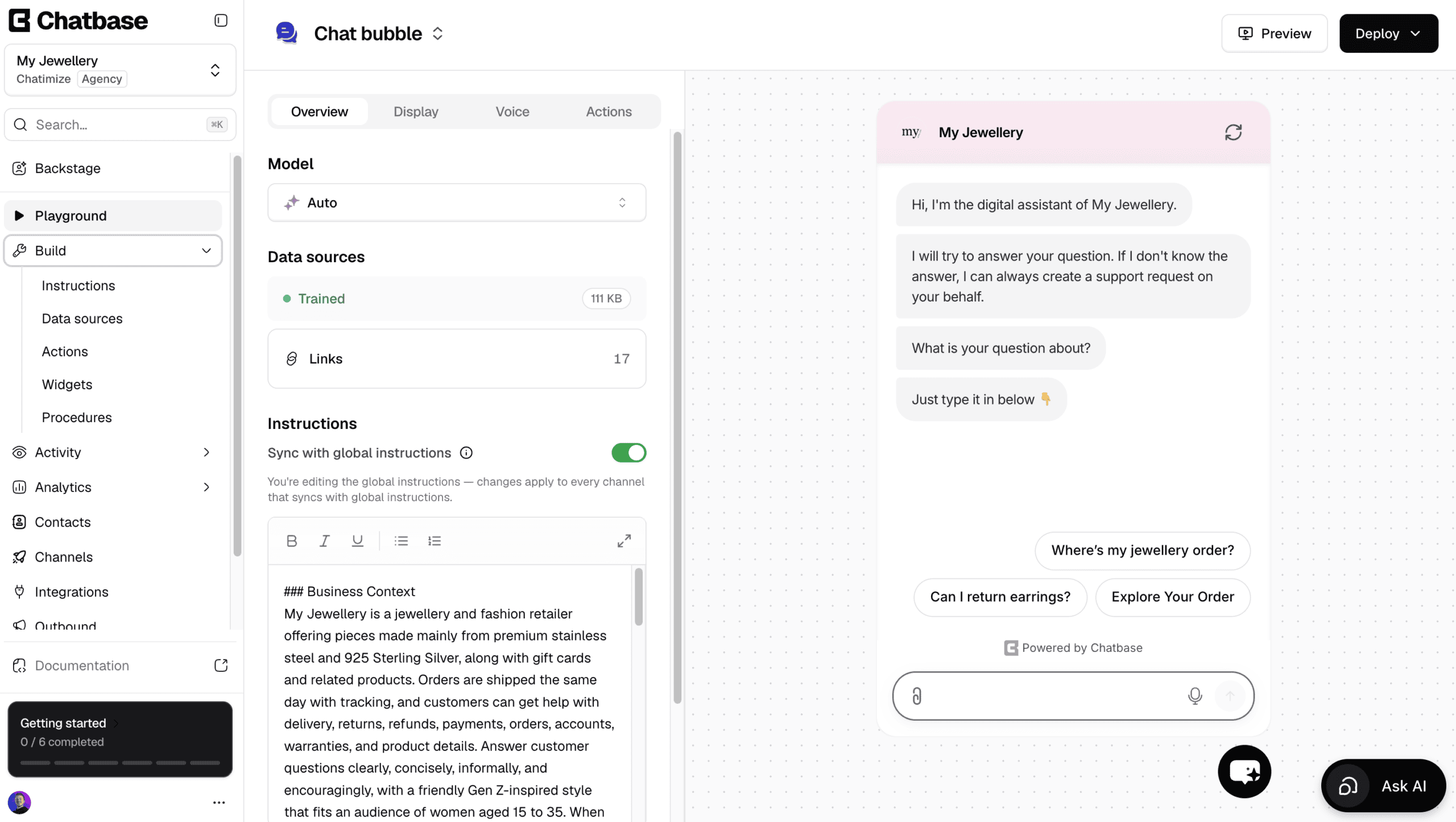Open Actions under Build in sidebar

coord(65,352)
